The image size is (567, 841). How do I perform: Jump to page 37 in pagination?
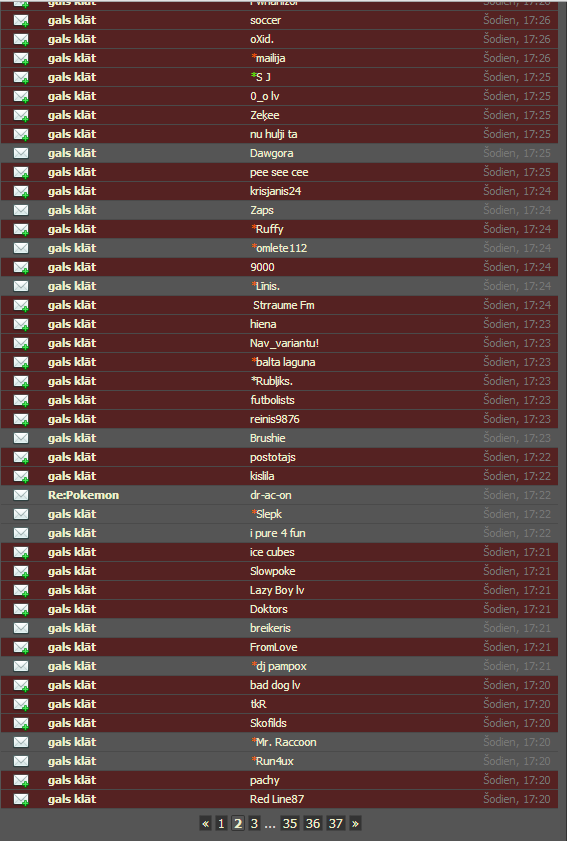(336, 823)
